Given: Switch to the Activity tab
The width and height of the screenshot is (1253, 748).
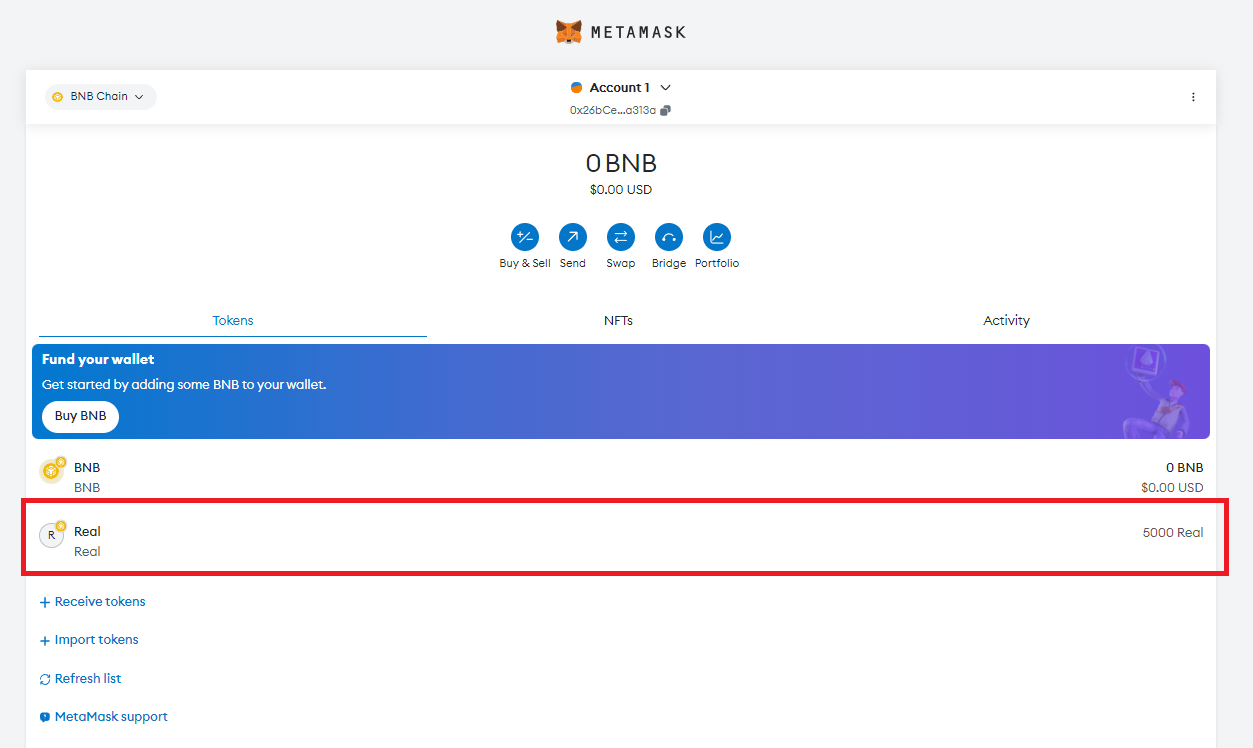Looking at the screenshot, I should (x=1006, y=321).
